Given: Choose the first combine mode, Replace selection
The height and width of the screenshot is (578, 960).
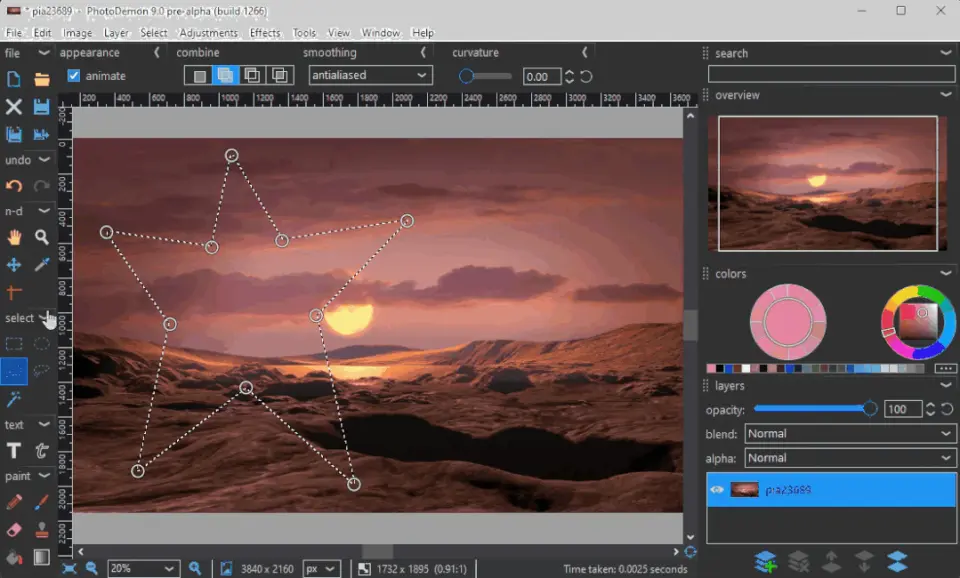Looking at the screenshot, I should coord(199,76).
